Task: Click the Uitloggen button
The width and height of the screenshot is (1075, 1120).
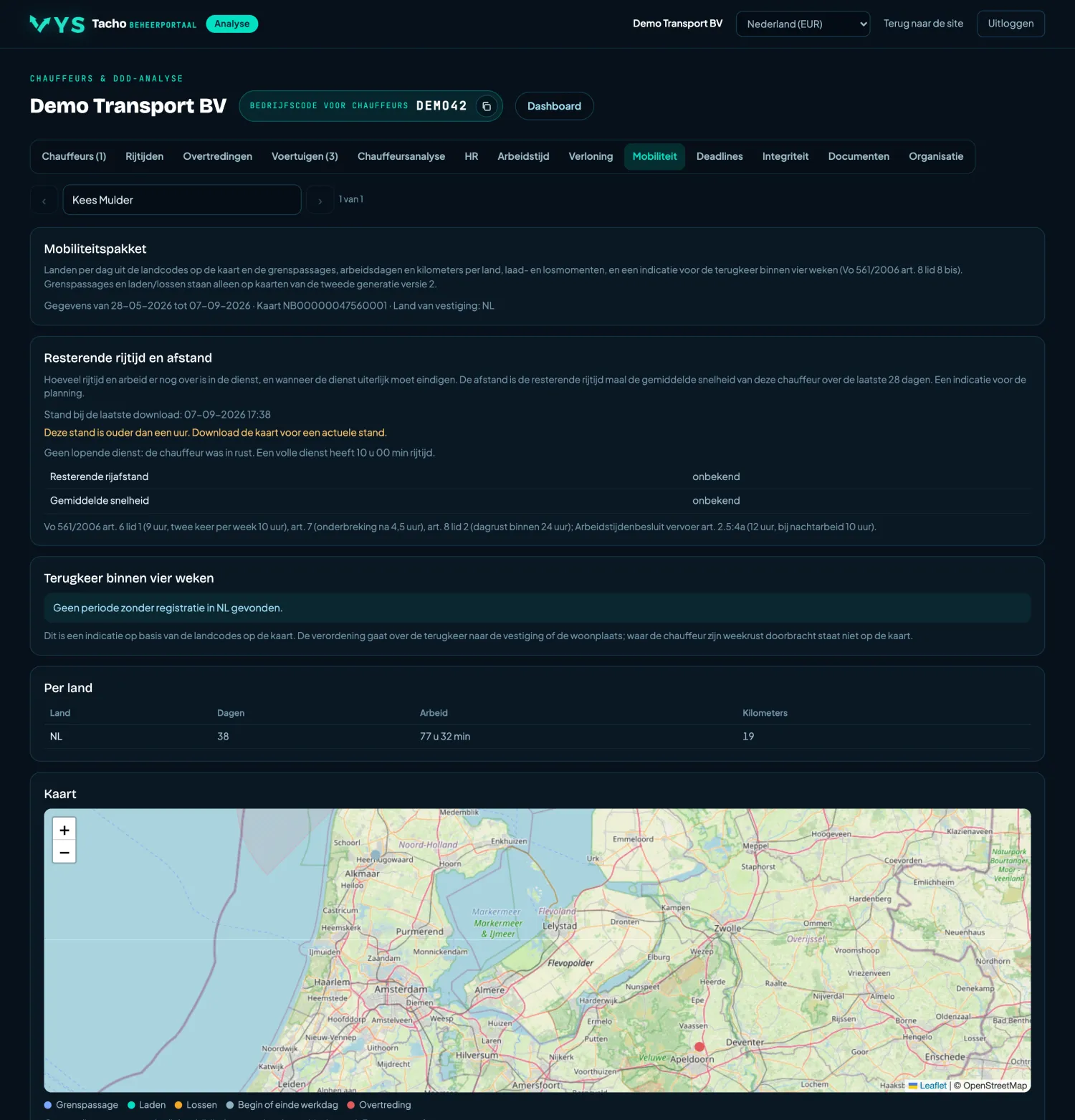Action: (1010, 24)
